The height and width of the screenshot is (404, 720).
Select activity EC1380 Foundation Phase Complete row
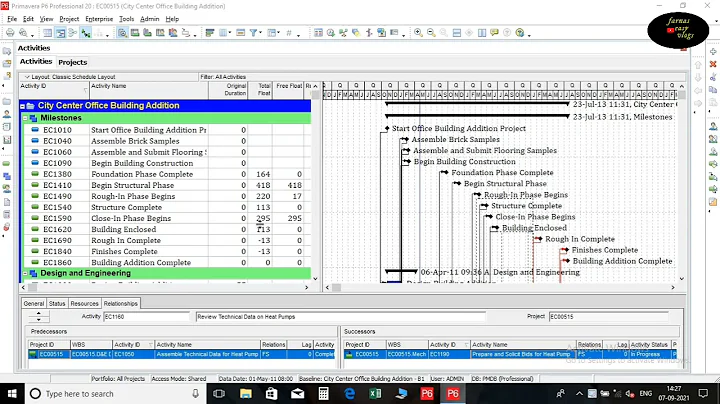(x=169, y=174)
